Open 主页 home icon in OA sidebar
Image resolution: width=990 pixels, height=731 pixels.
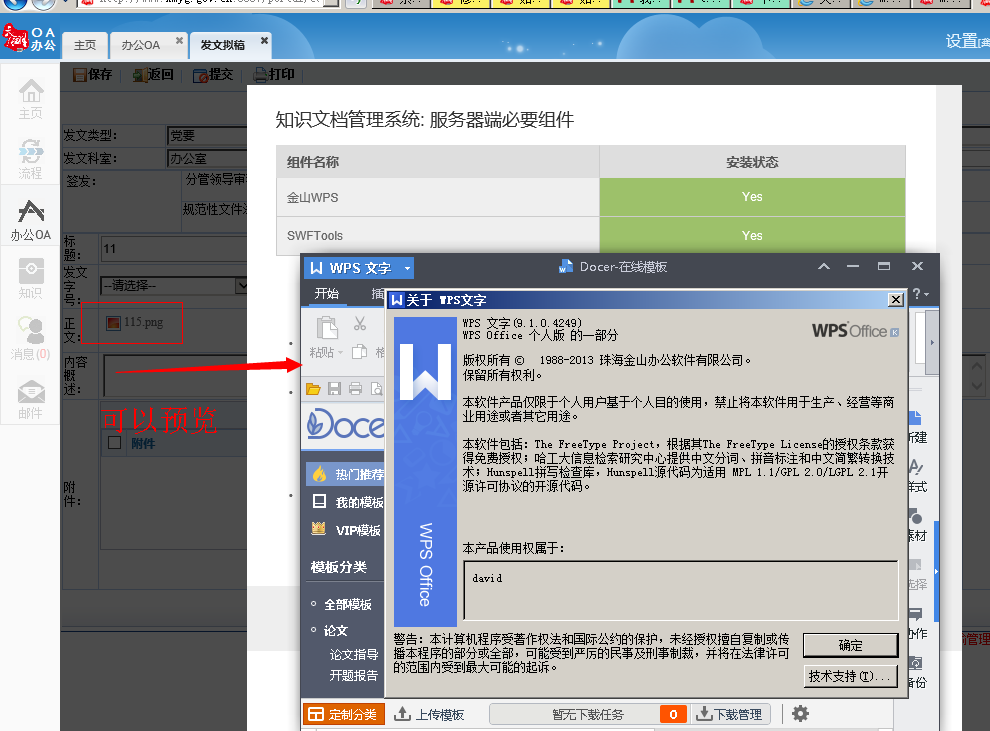[x=30, y=92]
